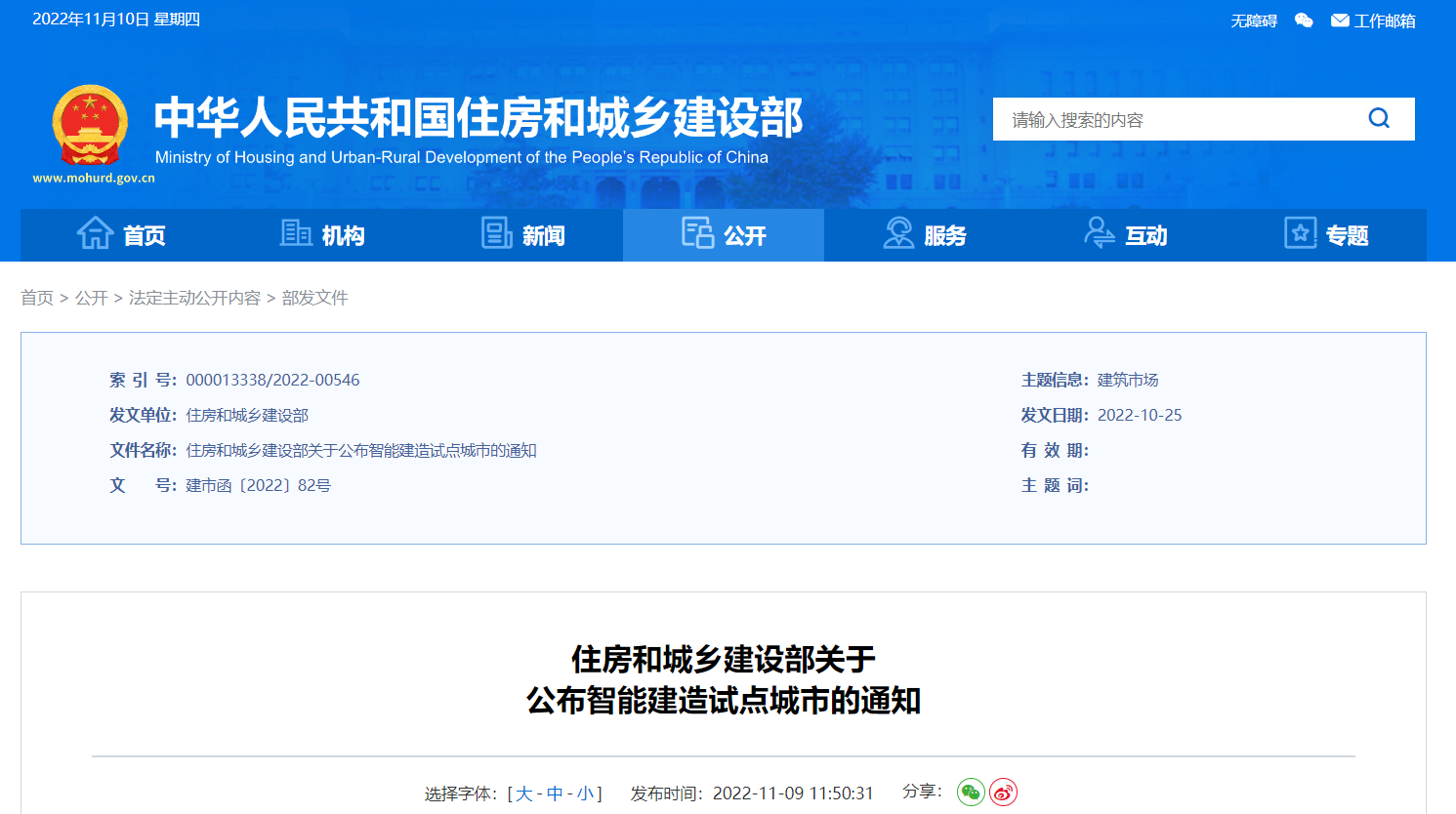Click 工作邮箱 link
Viewport: 1456px width, 814px height.
(1385, 20)
